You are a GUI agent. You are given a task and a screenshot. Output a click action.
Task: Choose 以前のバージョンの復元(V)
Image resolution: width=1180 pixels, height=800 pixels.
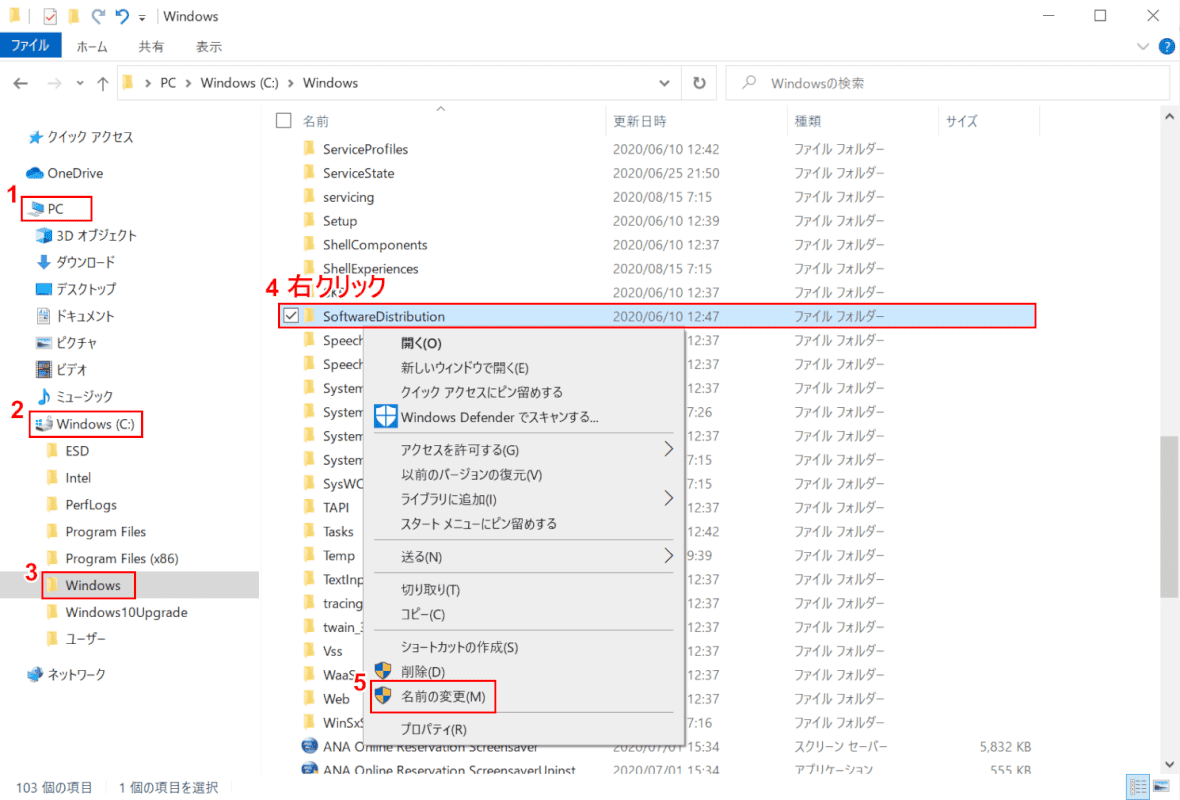coord(525,475)
